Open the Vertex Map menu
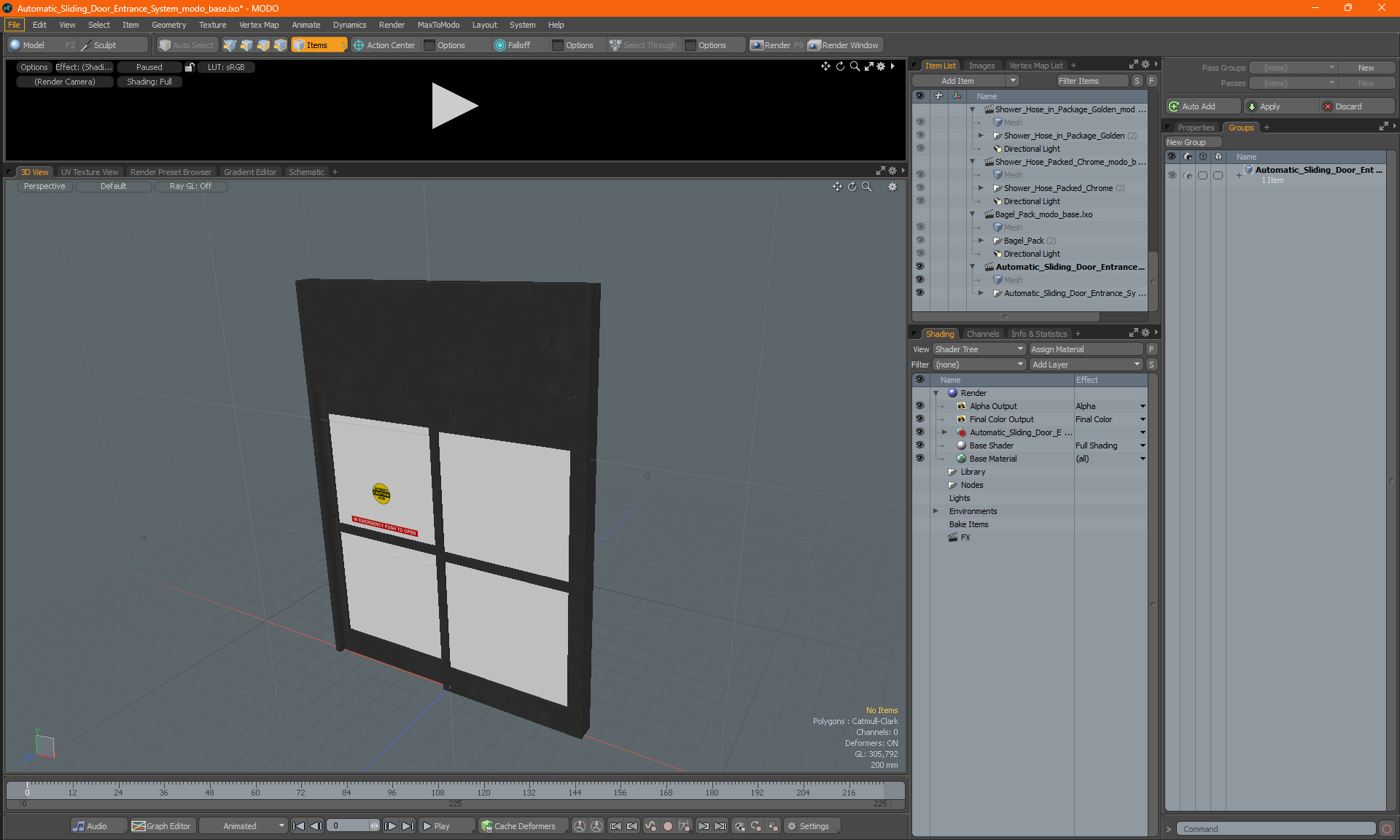This screenshot has height=840, width=1400. point(259,25)
